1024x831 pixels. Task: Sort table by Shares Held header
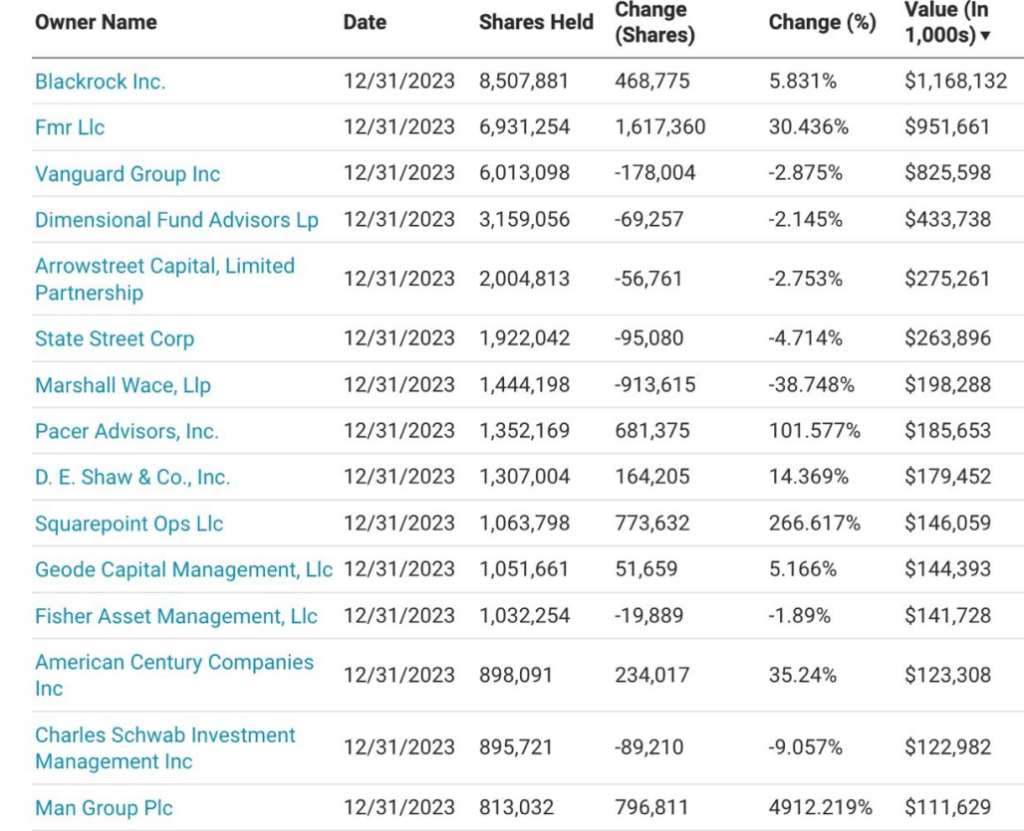536,22
